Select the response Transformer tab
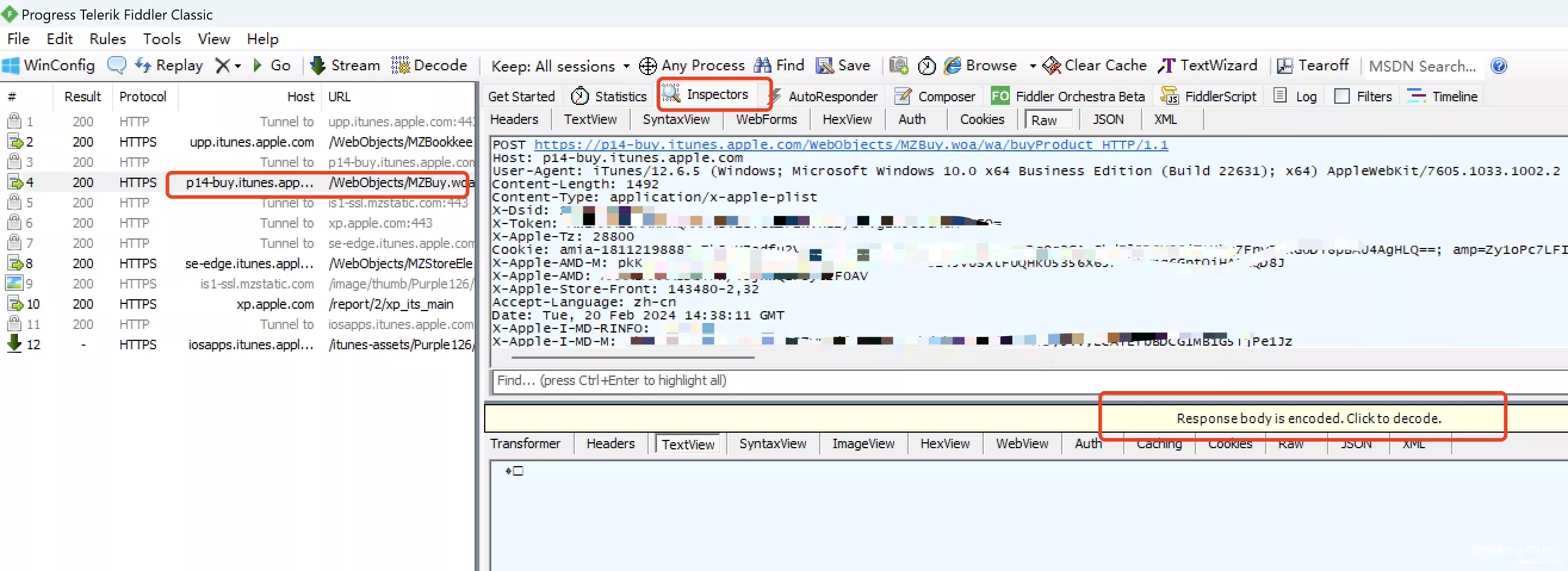Image resolution: width=1568 pixels, height=571 pixels. (x=525, y=444)
